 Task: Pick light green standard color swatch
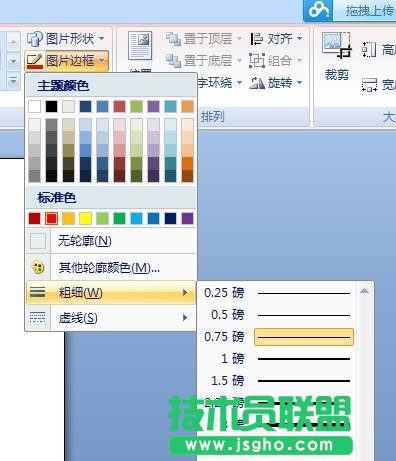tap(102, 218)
